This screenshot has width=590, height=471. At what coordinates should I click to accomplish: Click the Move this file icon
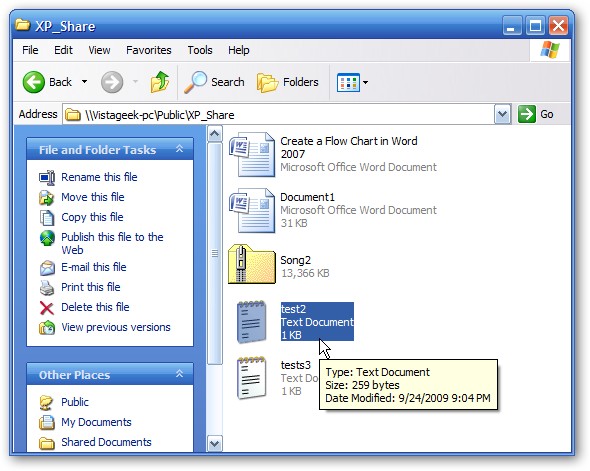coord(47,198)
